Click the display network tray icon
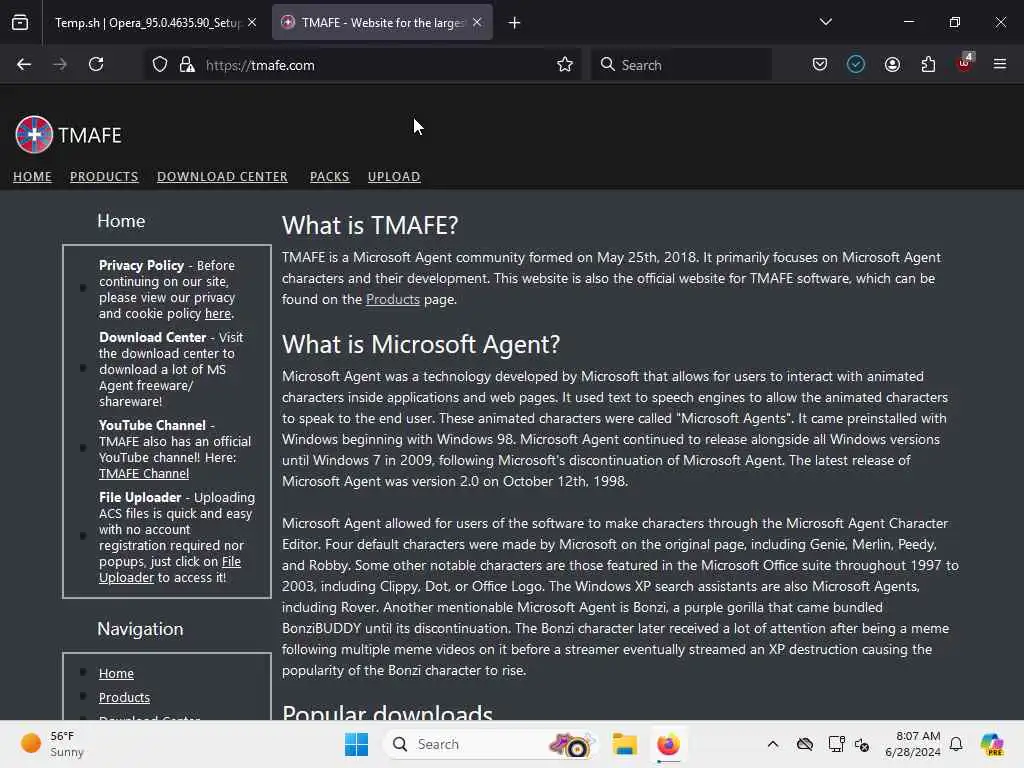1024x768 pixels. tap(835, 744)
